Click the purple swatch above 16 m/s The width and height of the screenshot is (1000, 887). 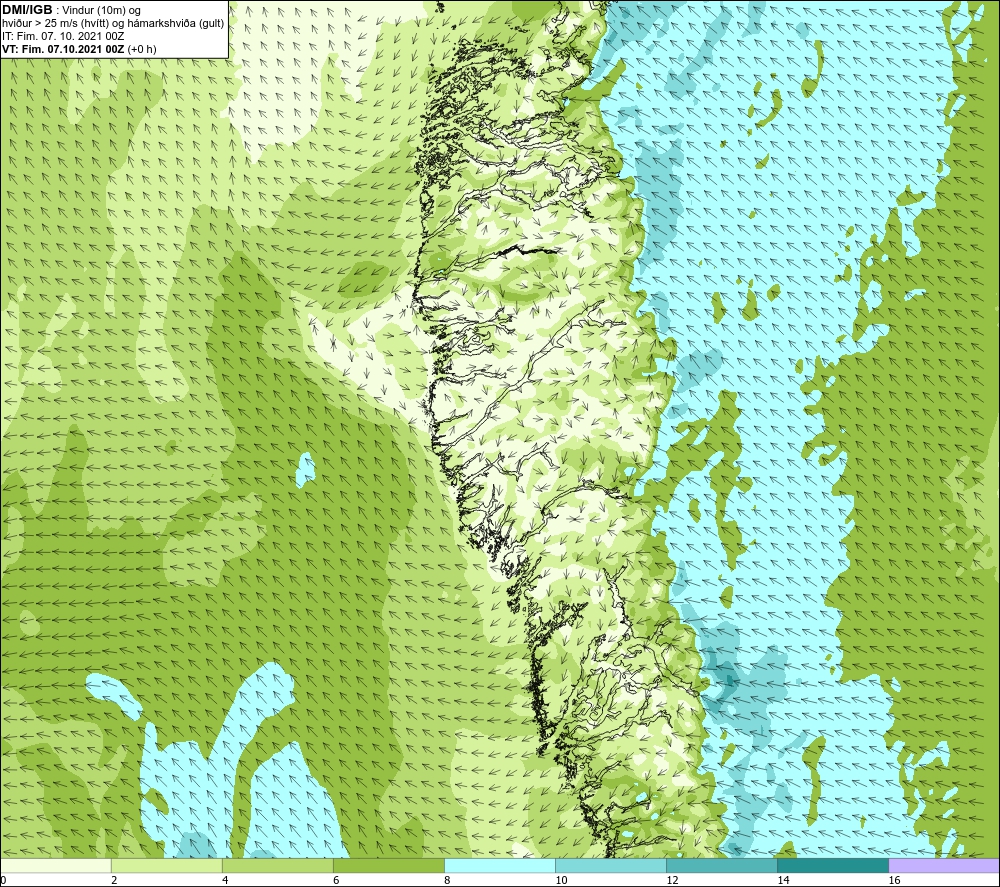(x=944, y=865)
